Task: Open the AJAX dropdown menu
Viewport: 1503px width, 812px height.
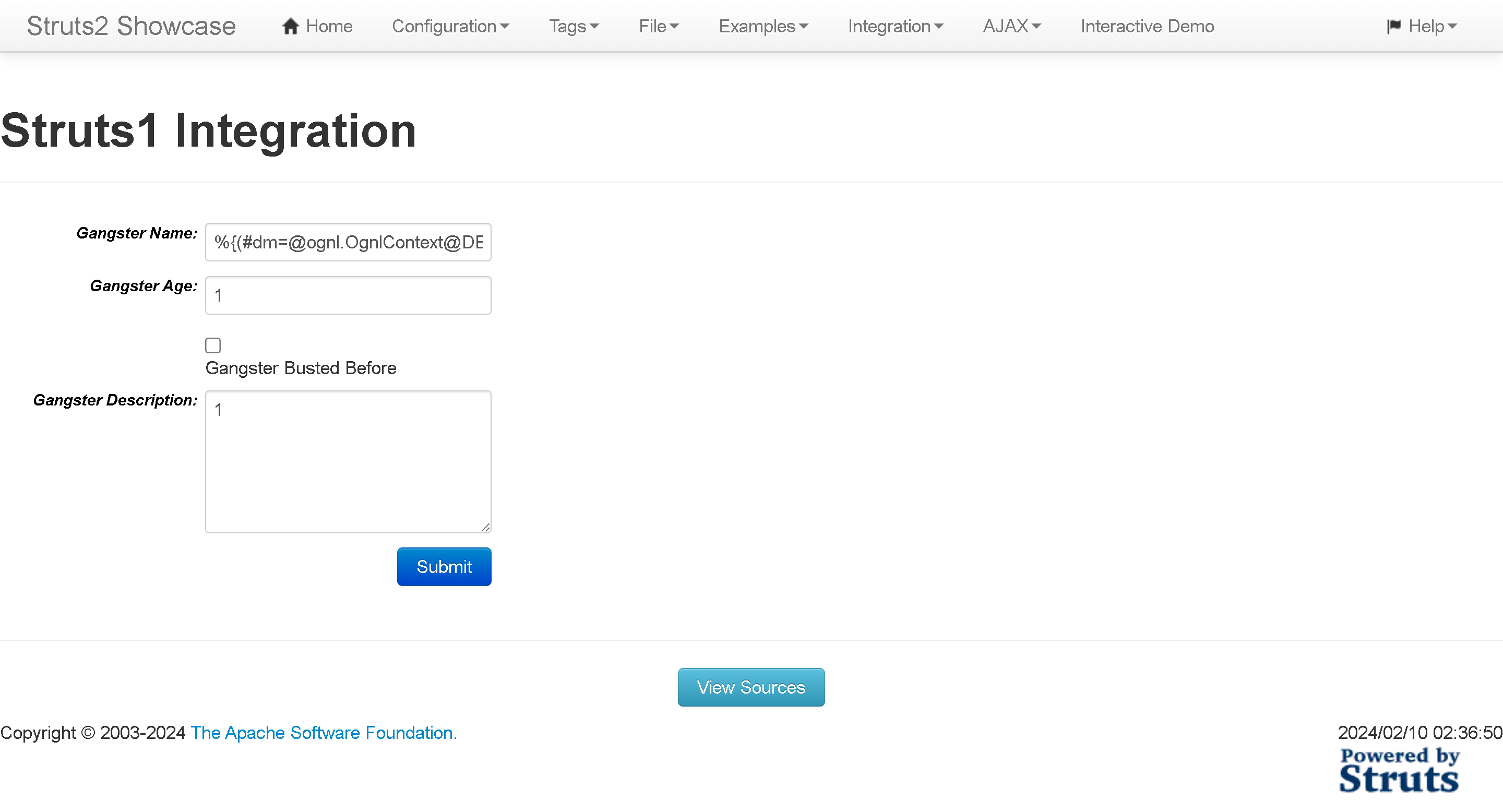Action: tap(1011, 26)
